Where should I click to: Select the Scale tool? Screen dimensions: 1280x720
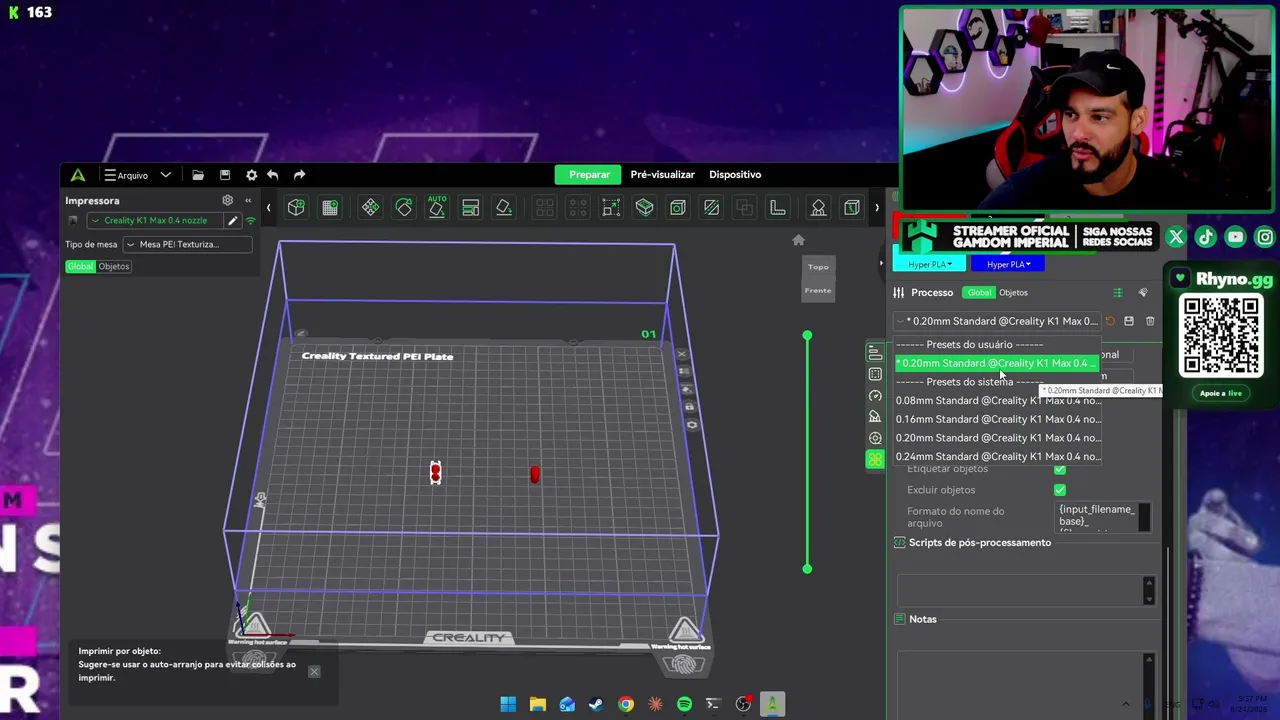[x=611, y=207]
